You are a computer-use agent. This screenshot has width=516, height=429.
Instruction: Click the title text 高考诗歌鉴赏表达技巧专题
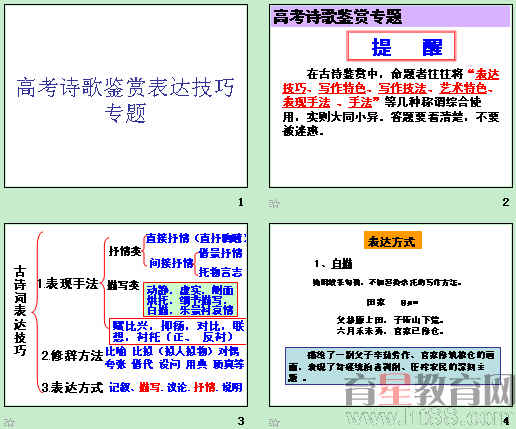[x=126, y=100]
